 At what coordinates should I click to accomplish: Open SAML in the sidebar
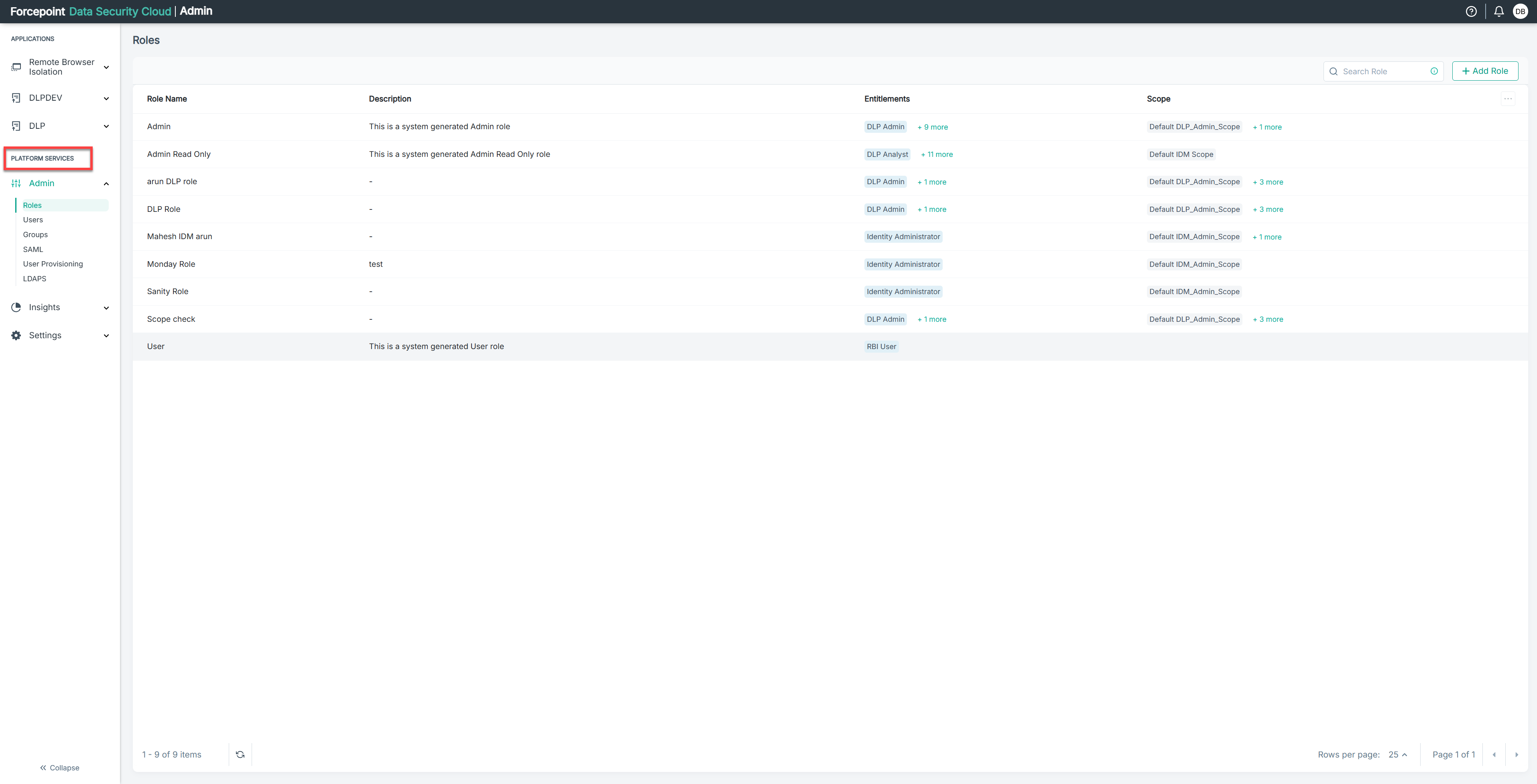tap(33, 250)
